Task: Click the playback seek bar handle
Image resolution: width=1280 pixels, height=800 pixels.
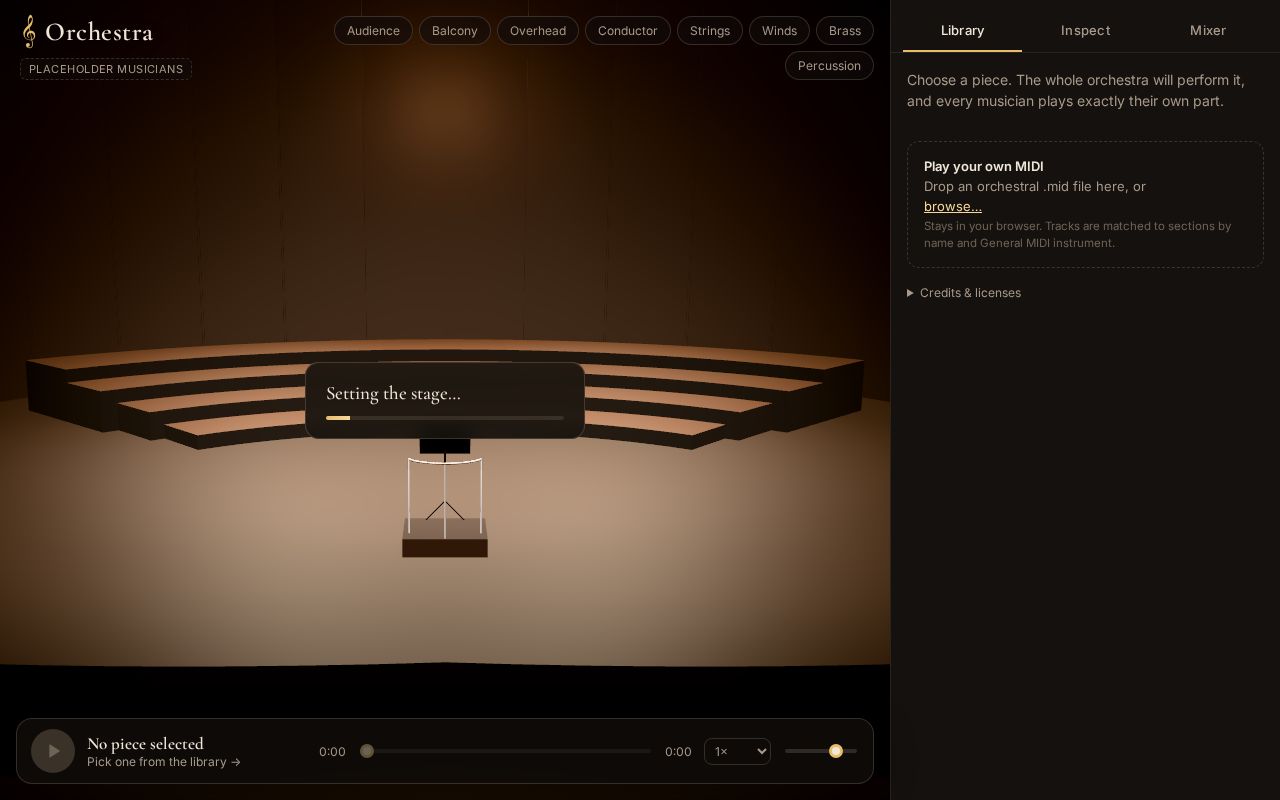Action: tap(367, 751)
